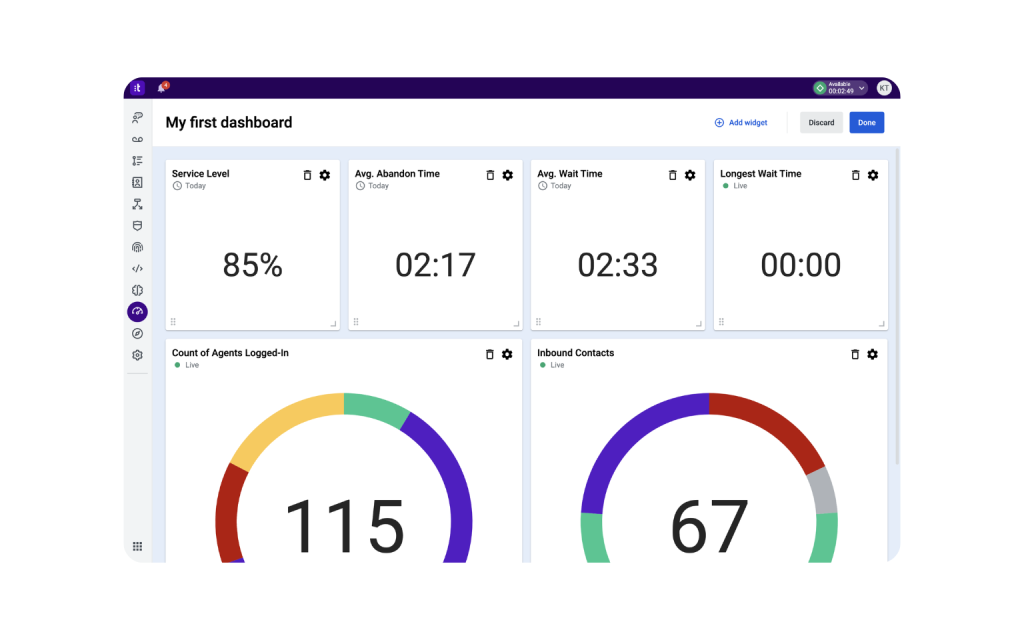The height and width of the screenshot is (640, 1024).
Task: Open the notifications bell
Action: (x=162, y=88)
